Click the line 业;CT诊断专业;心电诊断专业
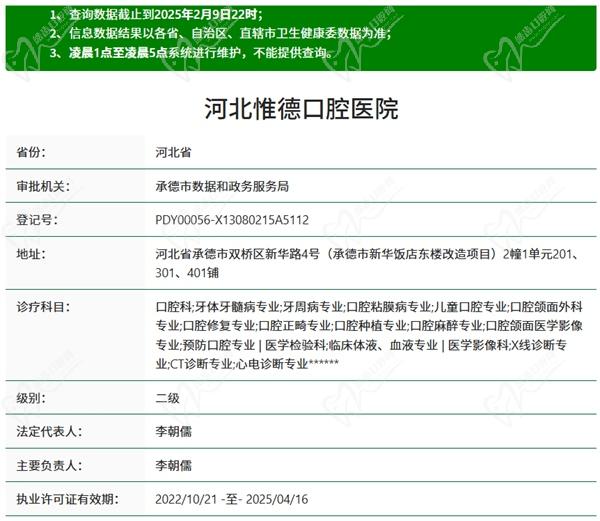 tap(247, 363)
